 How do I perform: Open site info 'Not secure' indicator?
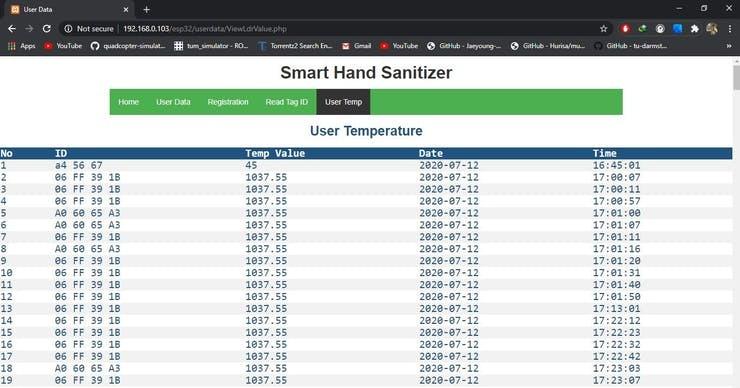tap(89, 29)
